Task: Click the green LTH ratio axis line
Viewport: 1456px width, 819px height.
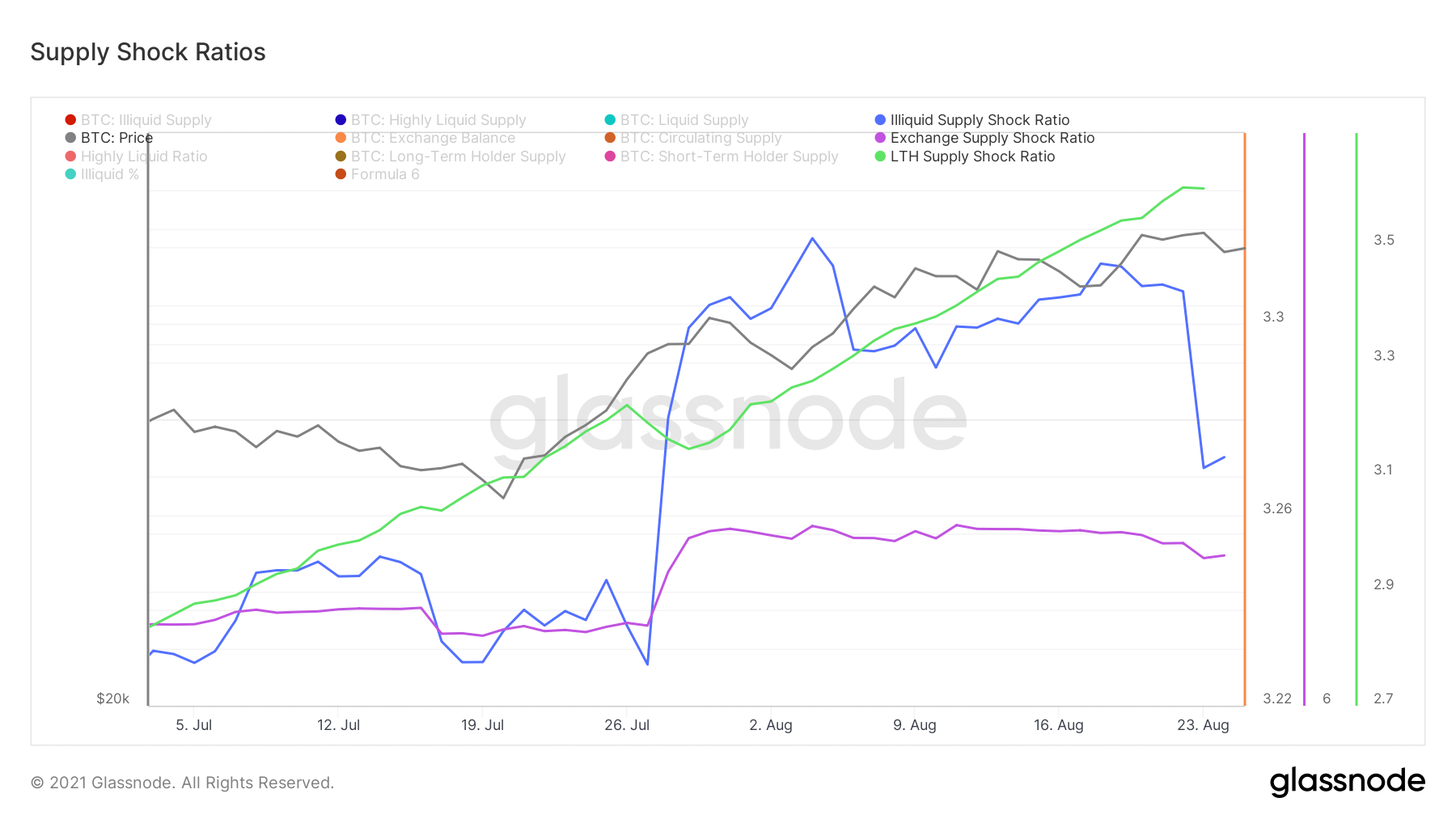Action: (x=1356, y=420)
